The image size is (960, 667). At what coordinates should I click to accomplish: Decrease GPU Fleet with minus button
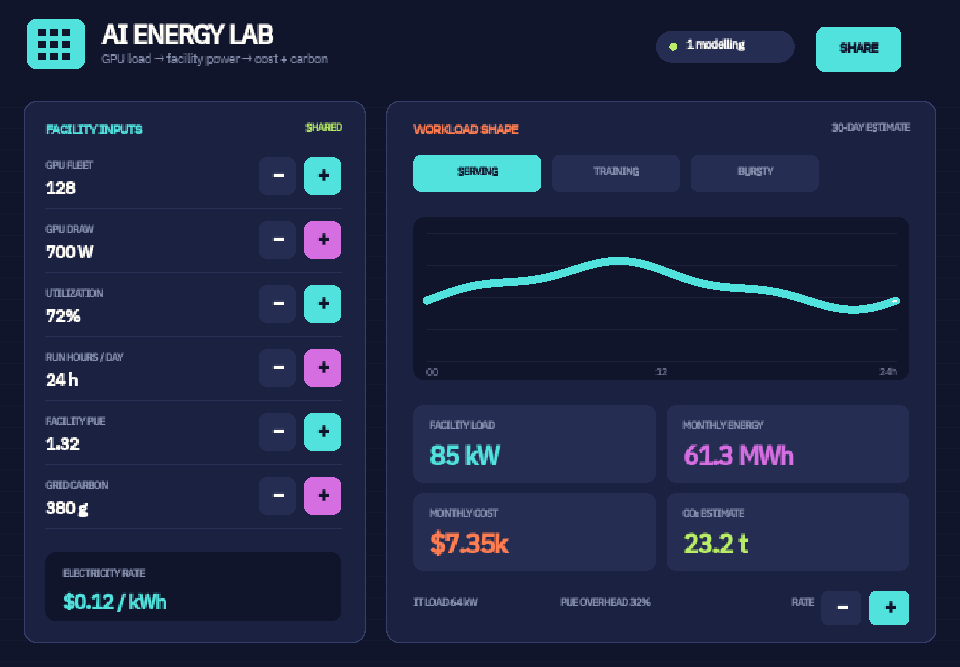[x=277, y=176]
